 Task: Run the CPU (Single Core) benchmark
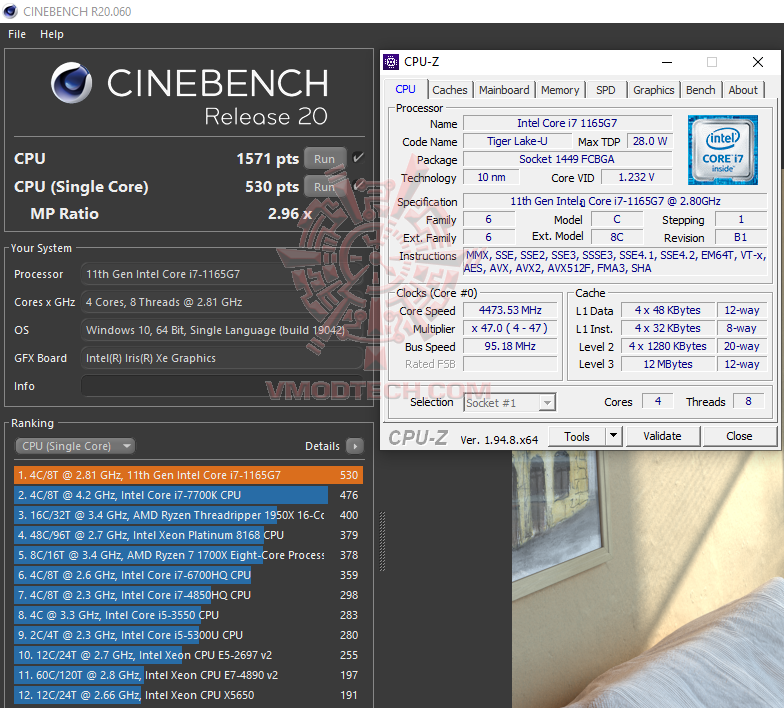[324, 187]
